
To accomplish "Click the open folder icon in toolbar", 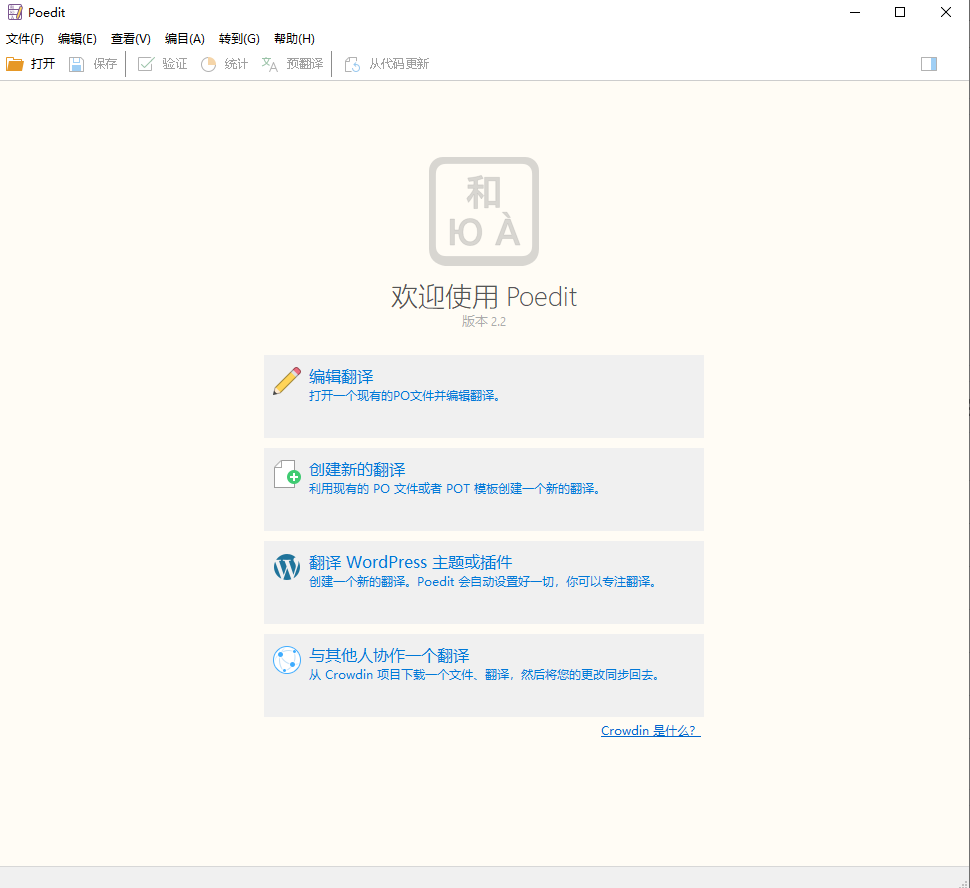I will [15, 64].
